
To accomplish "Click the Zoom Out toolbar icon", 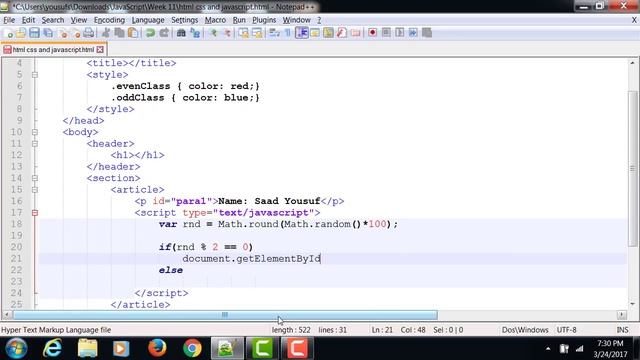I will (227, 33).
